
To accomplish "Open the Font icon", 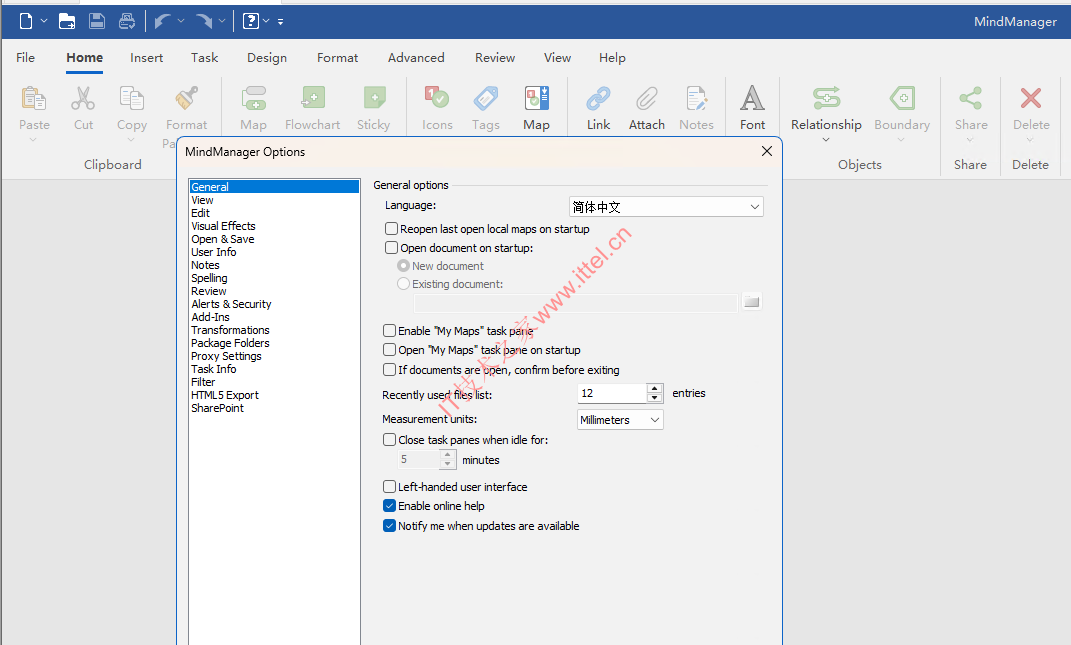I will 752,99.
